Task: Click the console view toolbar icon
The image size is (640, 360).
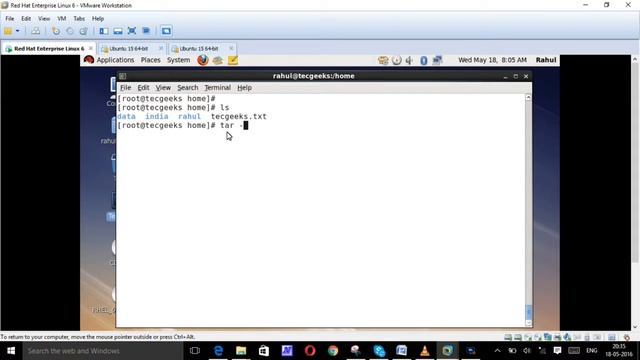Action: coord(166,31)
